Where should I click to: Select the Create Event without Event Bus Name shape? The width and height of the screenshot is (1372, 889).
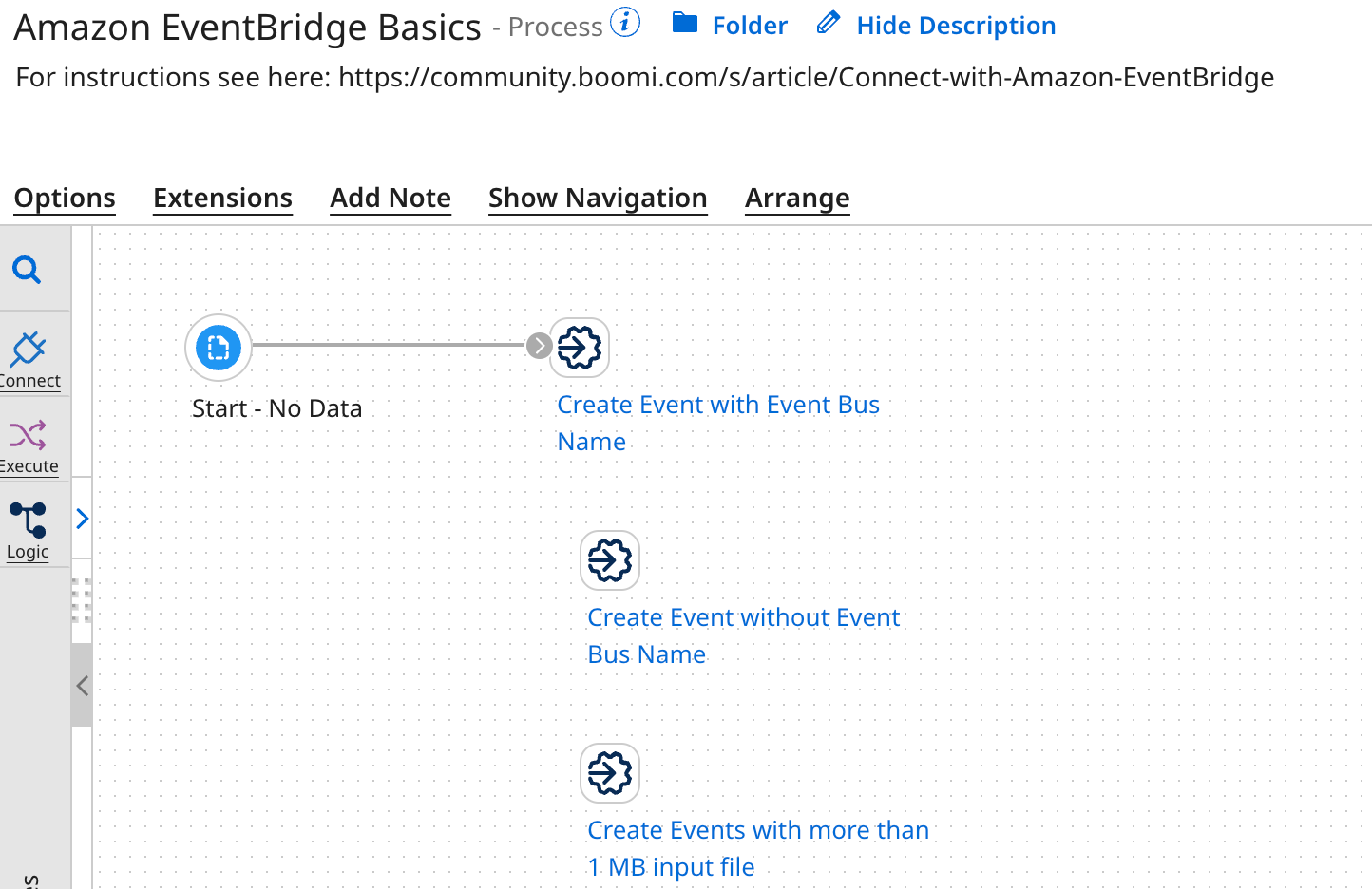[x=609, y=560]
